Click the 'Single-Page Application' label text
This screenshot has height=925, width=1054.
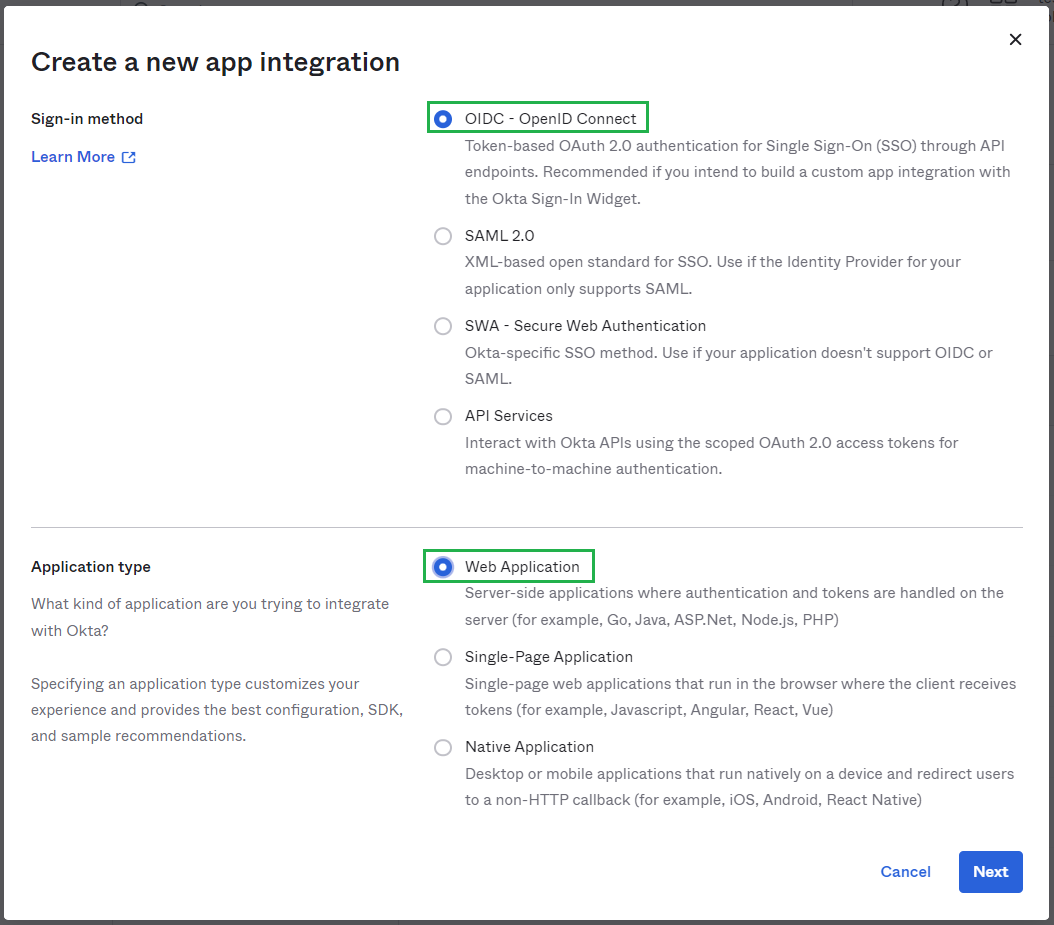point(549,657)
